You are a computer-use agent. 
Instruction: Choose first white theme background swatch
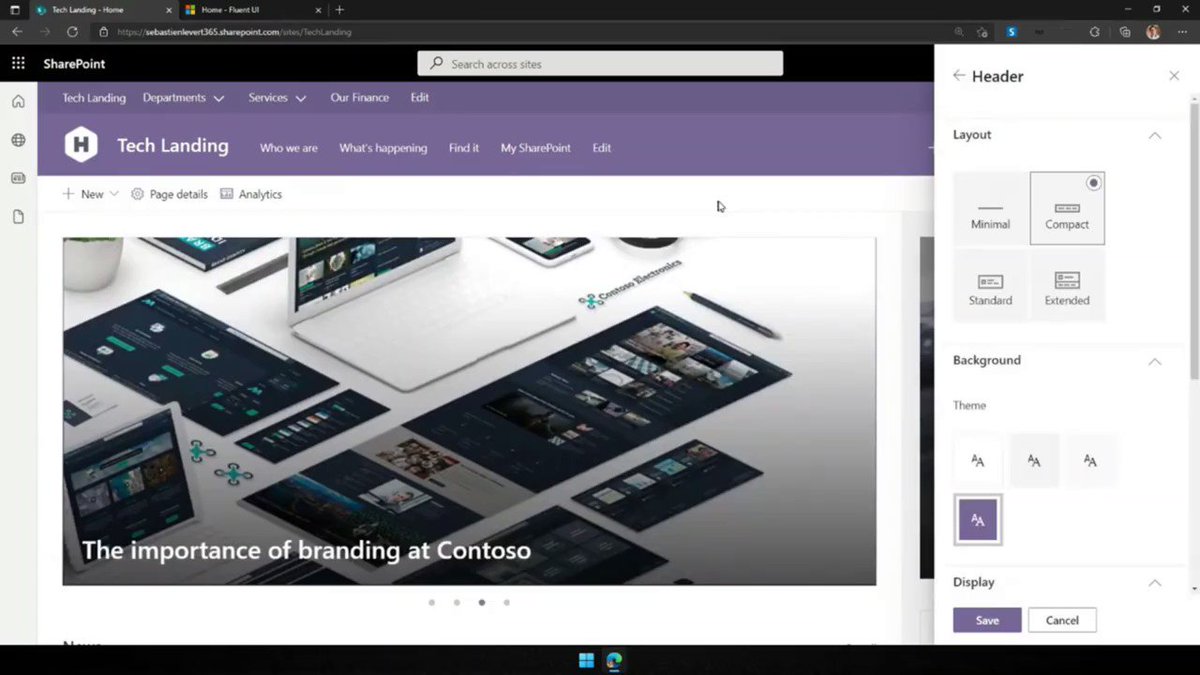[x=978, y=460]
